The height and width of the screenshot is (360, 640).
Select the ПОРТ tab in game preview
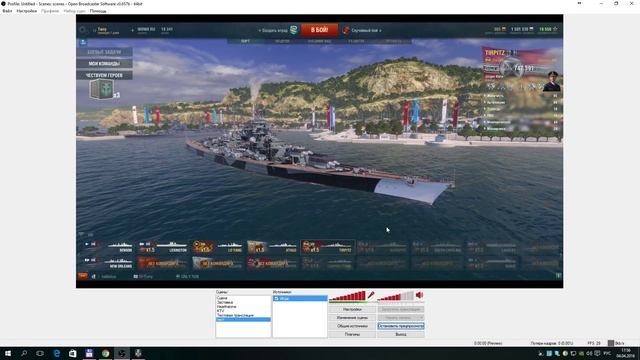(245, 41)
